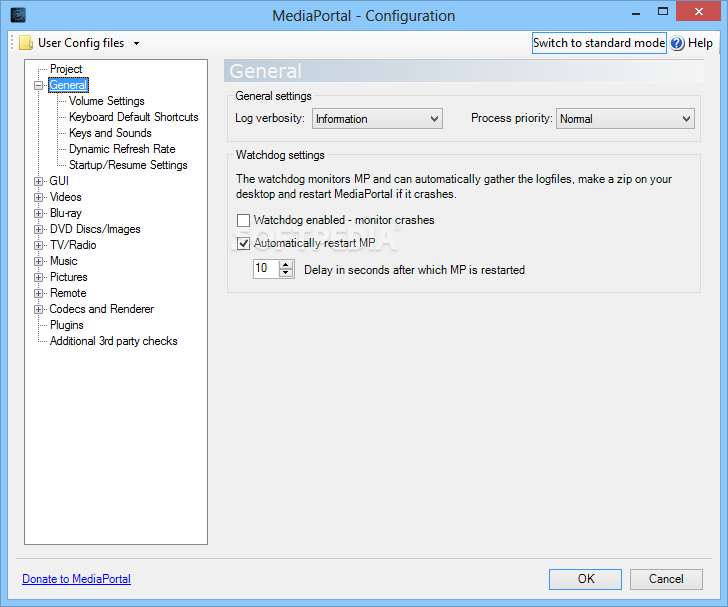Uncheck Automatically restart MP
Image resolution: width=728 pixels, height=607 pixels.
click(x=243, y=243)
